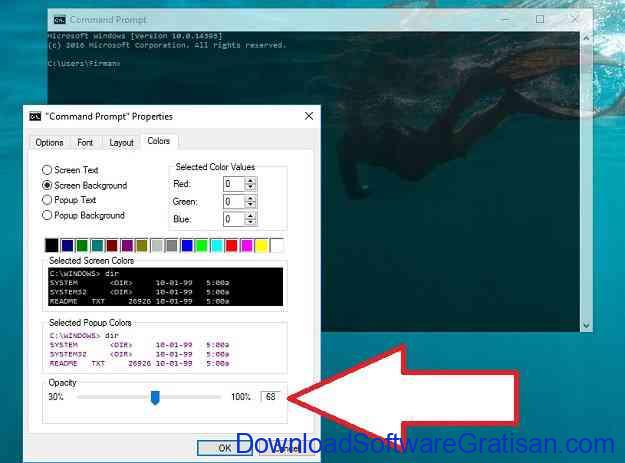Click the C:\Users prompt line in Command Prompt
Screen dimensions: 625x463
[84, 63]
